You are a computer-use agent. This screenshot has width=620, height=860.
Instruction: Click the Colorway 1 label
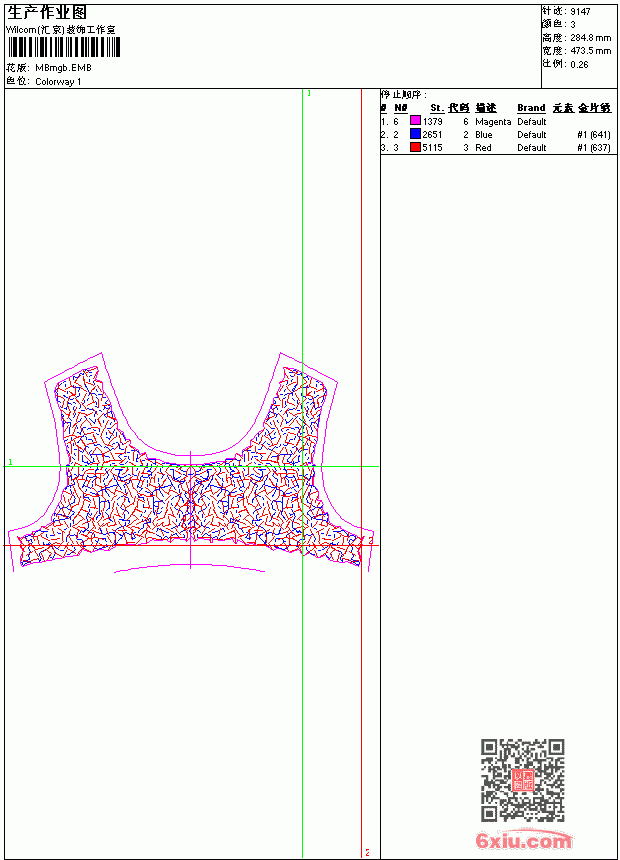point(58,82)
